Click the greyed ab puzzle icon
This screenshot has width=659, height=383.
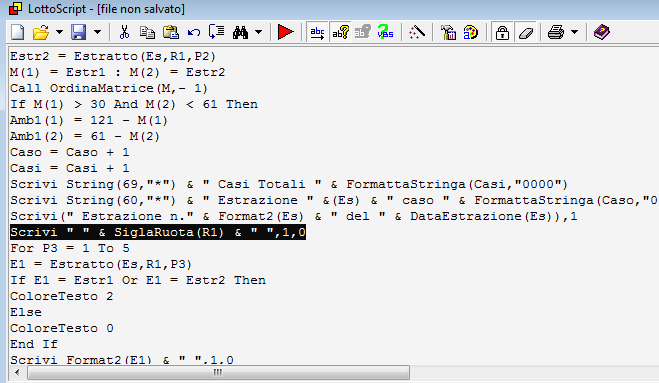pos(362,32)
